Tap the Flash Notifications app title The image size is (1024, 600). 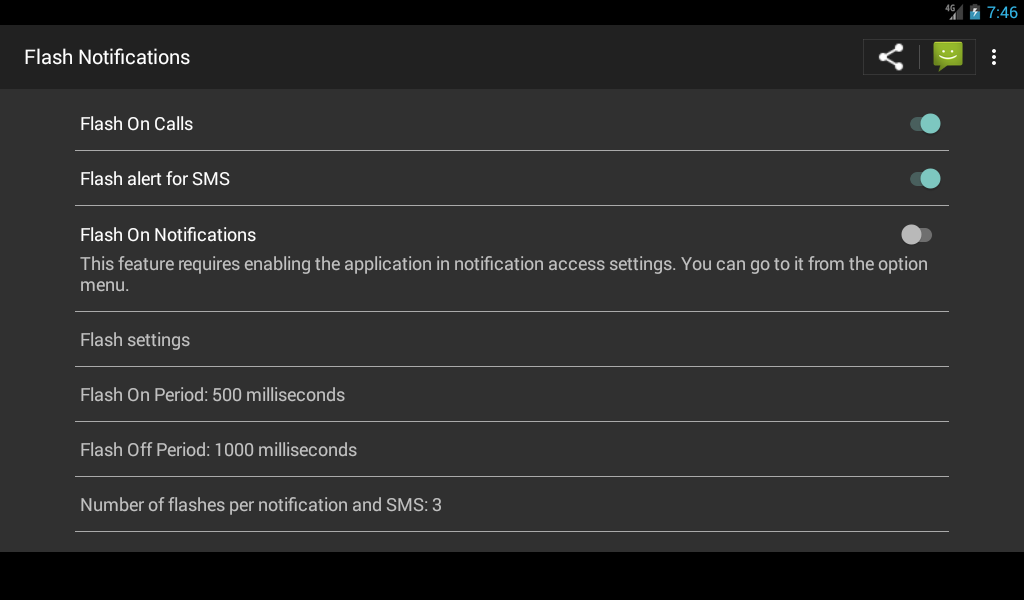pos(107,57)
